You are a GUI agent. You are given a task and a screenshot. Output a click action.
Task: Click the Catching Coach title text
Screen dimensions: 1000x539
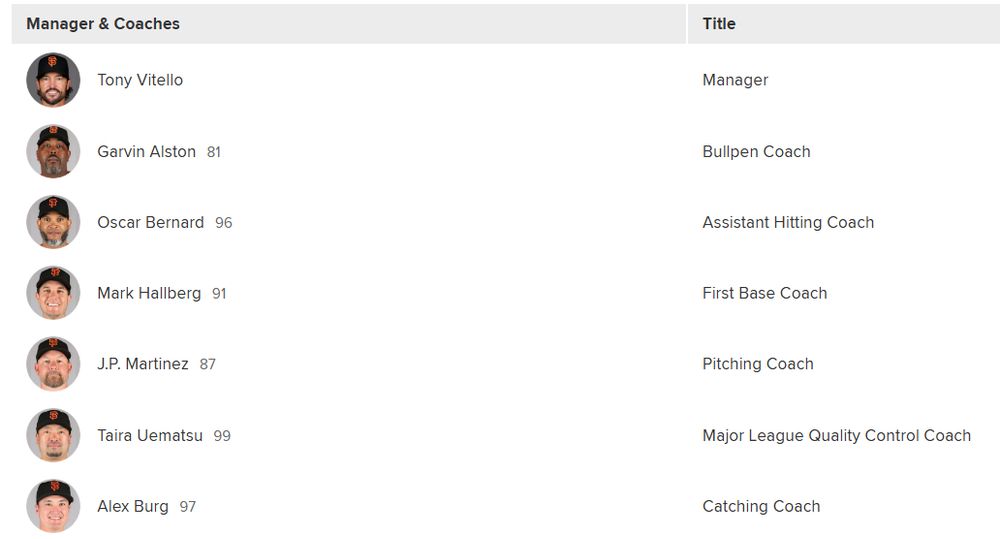pyautogui.click(x=761, y=506)
